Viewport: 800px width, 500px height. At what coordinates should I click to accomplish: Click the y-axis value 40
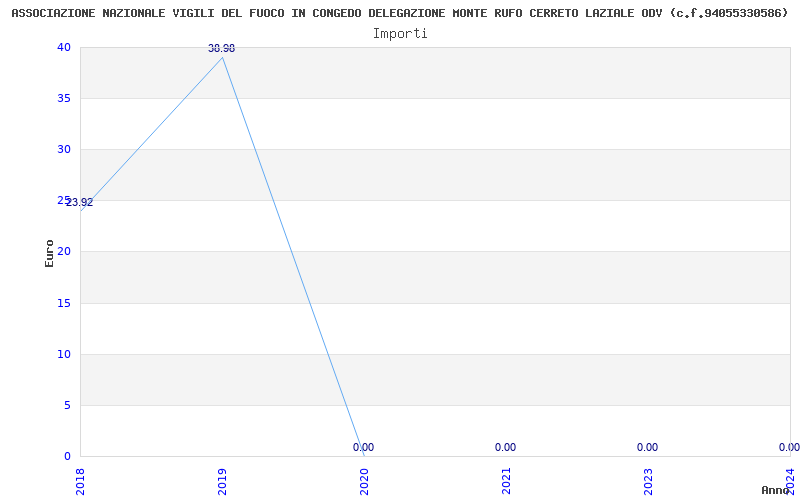(x=64, y=47)
